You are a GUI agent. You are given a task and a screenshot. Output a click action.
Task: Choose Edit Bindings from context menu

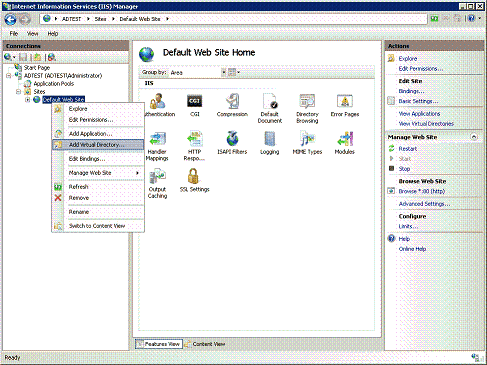pos(98,159)
